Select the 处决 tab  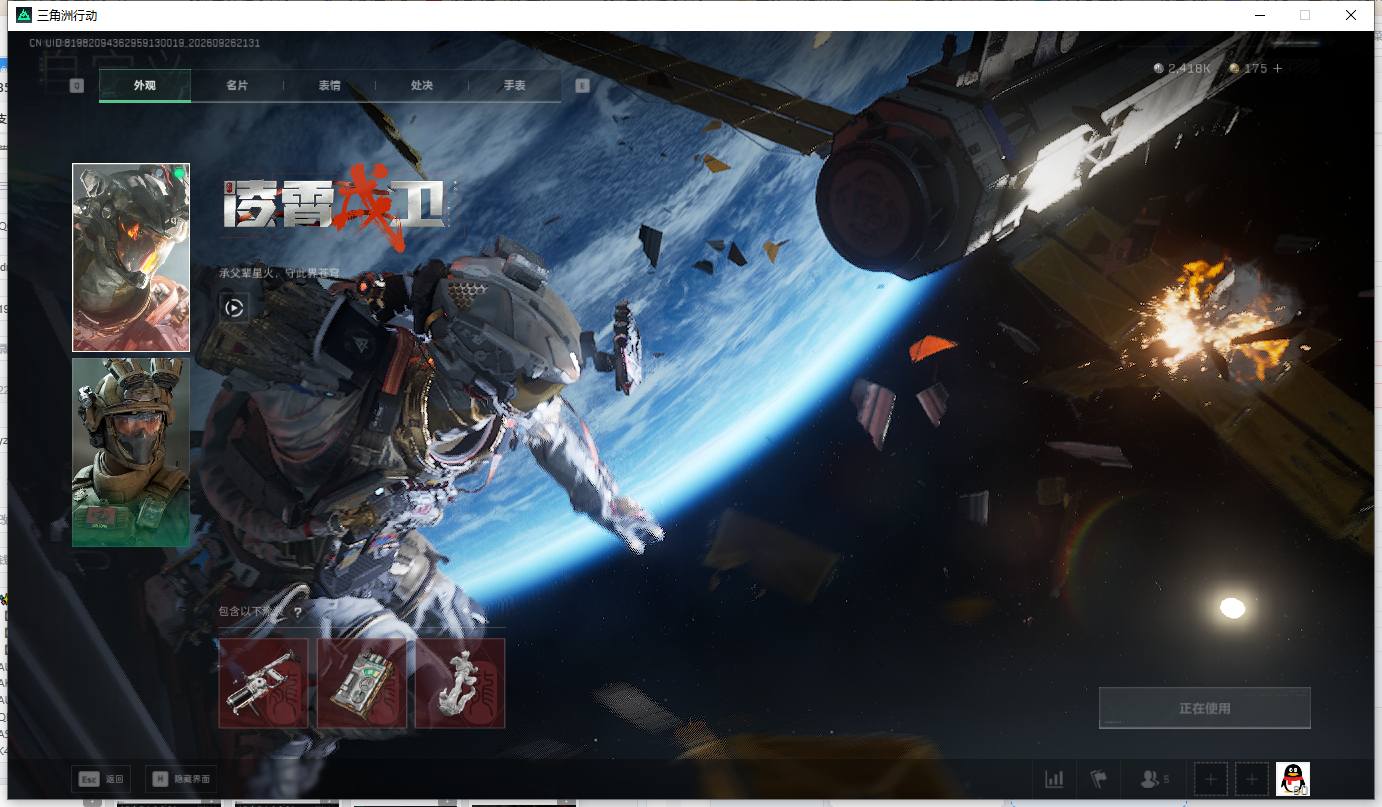pos(422,86)
